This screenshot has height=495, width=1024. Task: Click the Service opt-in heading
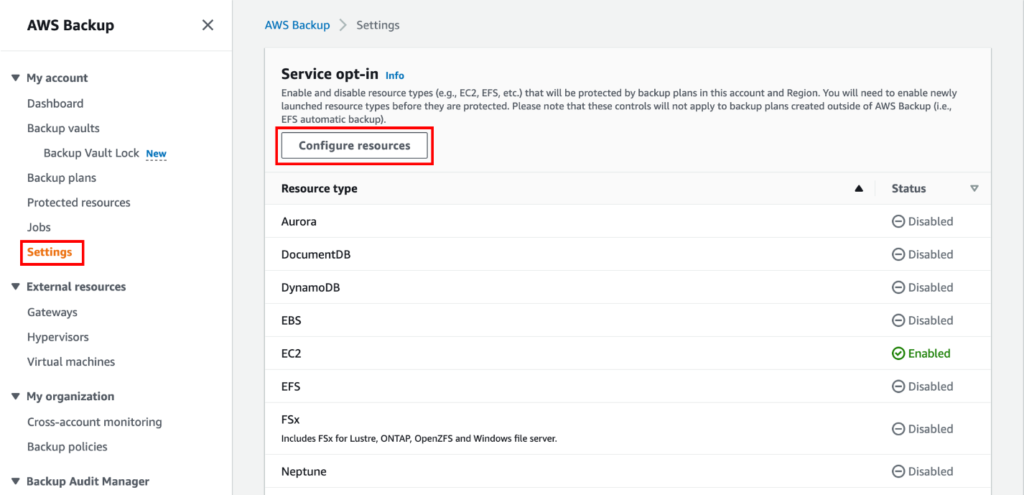(x=330, y=74)
